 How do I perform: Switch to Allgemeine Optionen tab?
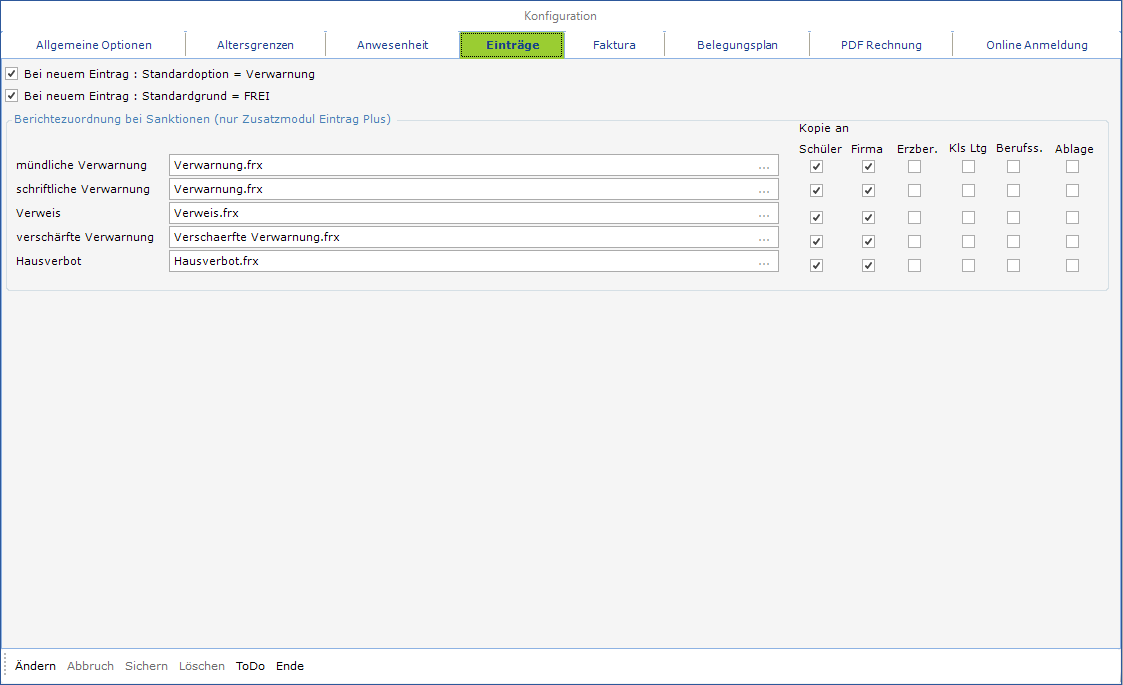pos(94,45)
